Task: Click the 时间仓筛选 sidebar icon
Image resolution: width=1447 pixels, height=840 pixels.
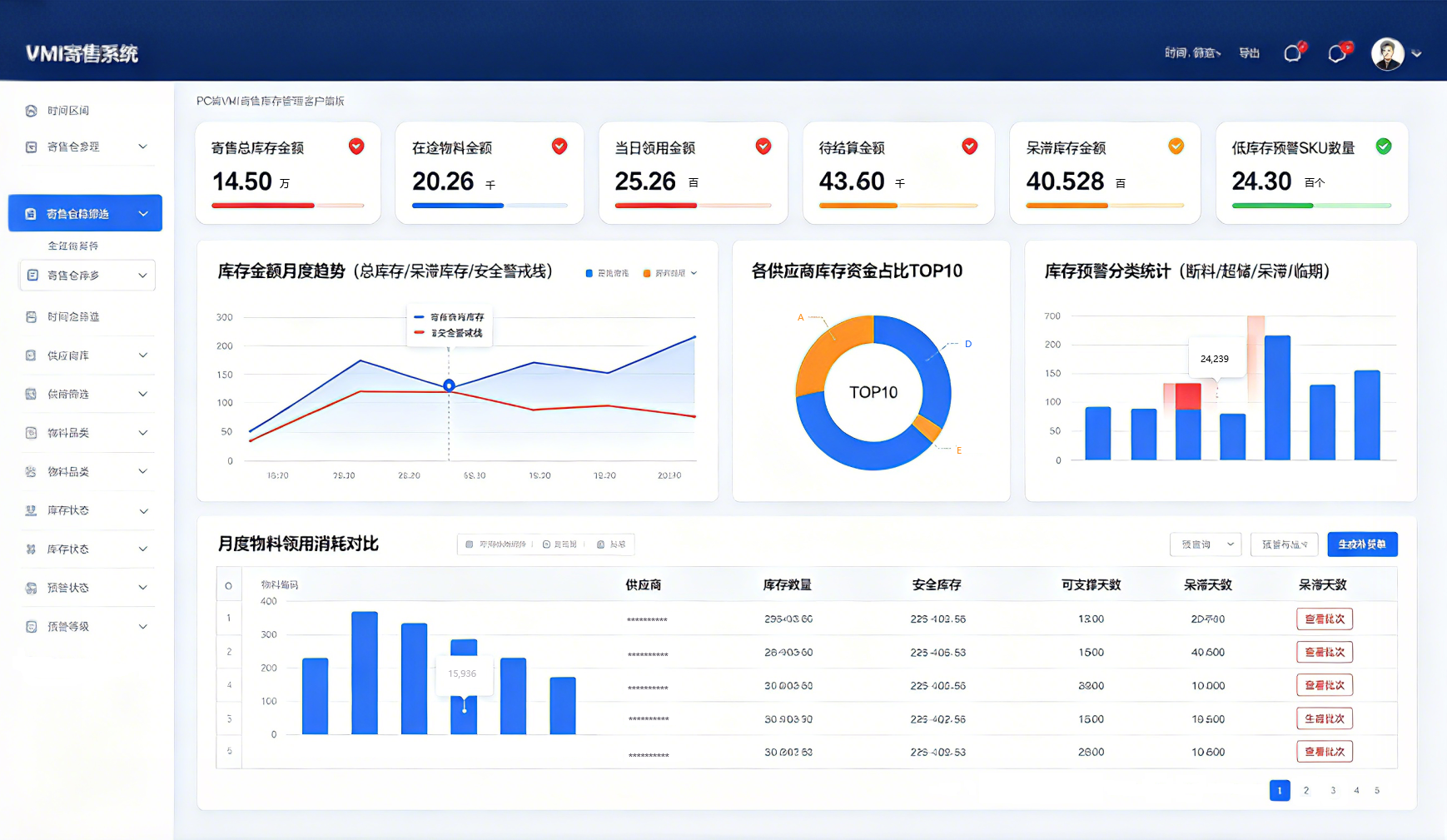Action: [31, 317]
